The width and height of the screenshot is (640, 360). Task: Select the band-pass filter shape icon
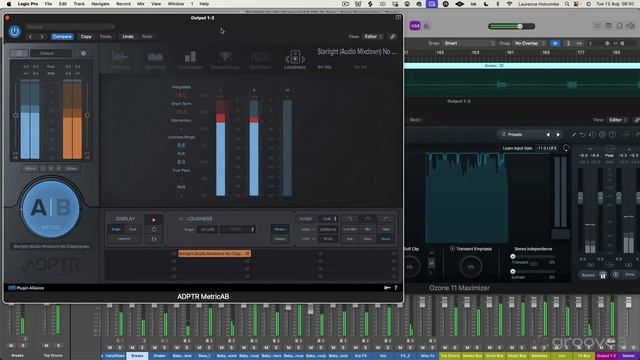[x=368, y=219]
